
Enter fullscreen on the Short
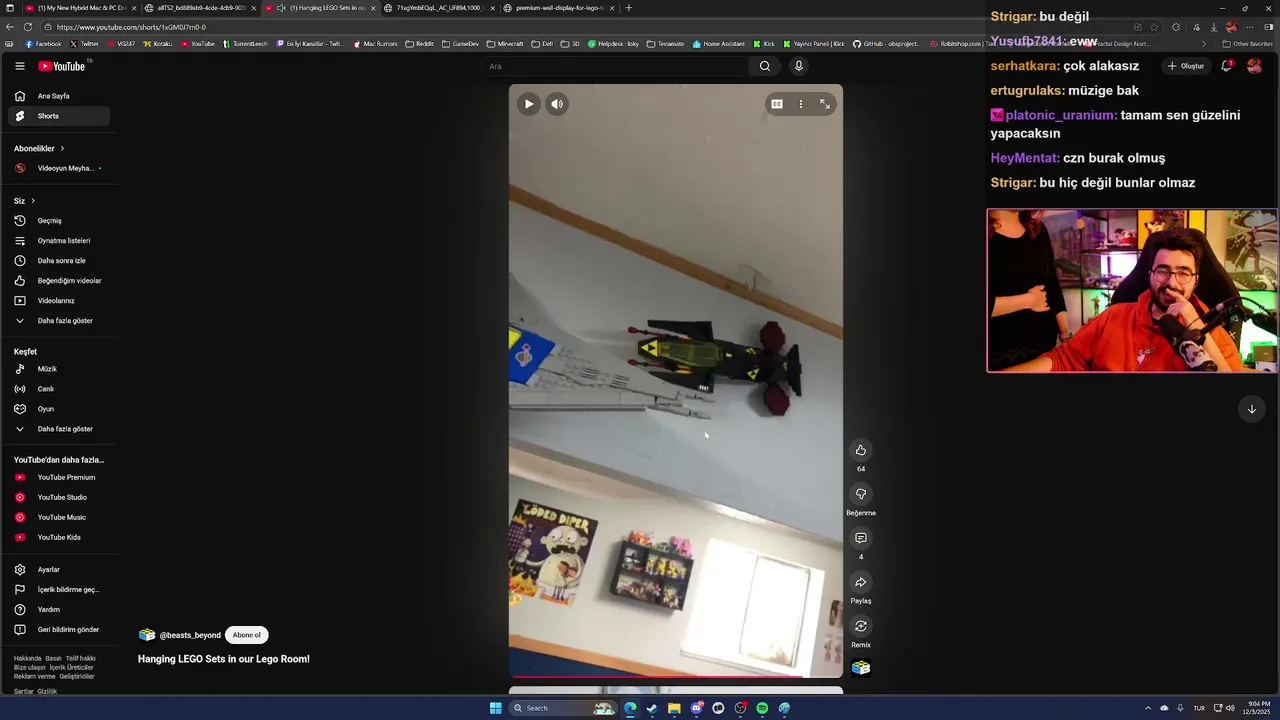pos(825,104)
